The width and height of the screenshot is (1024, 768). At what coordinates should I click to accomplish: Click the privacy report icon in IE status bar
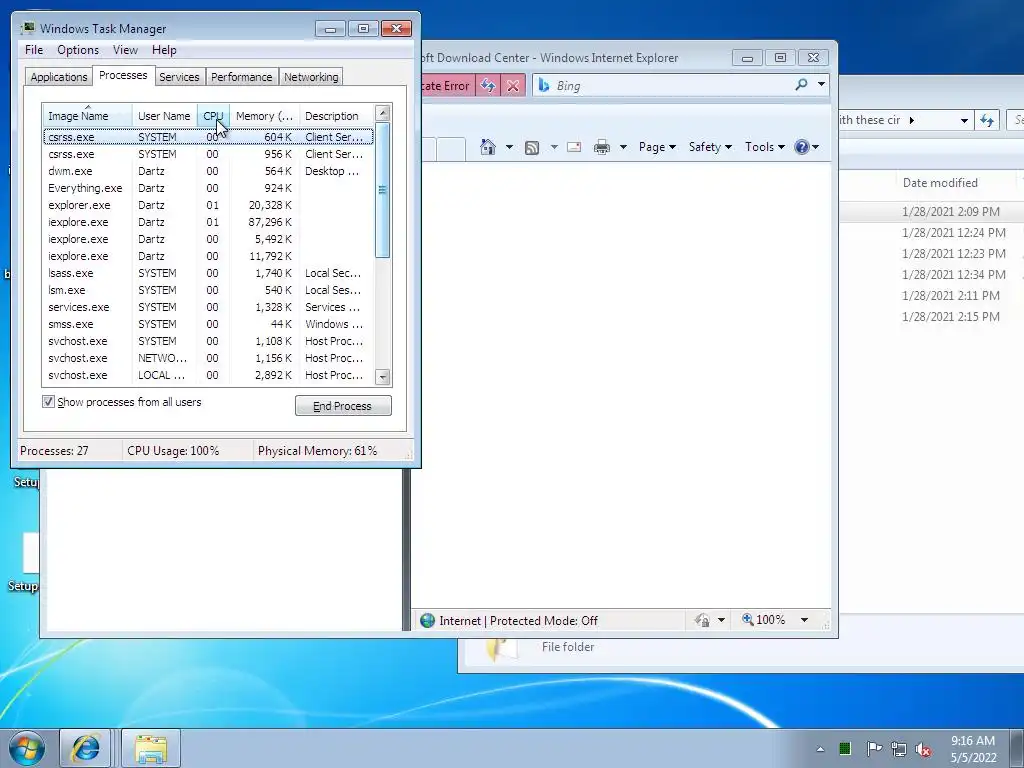(x=703, y=620)
